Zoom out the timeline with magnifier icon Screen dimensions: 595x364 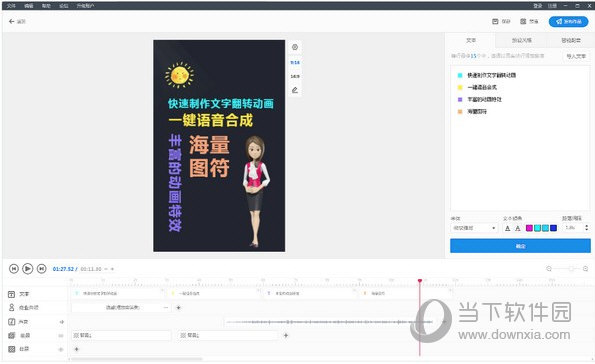(x=549, y=269)
